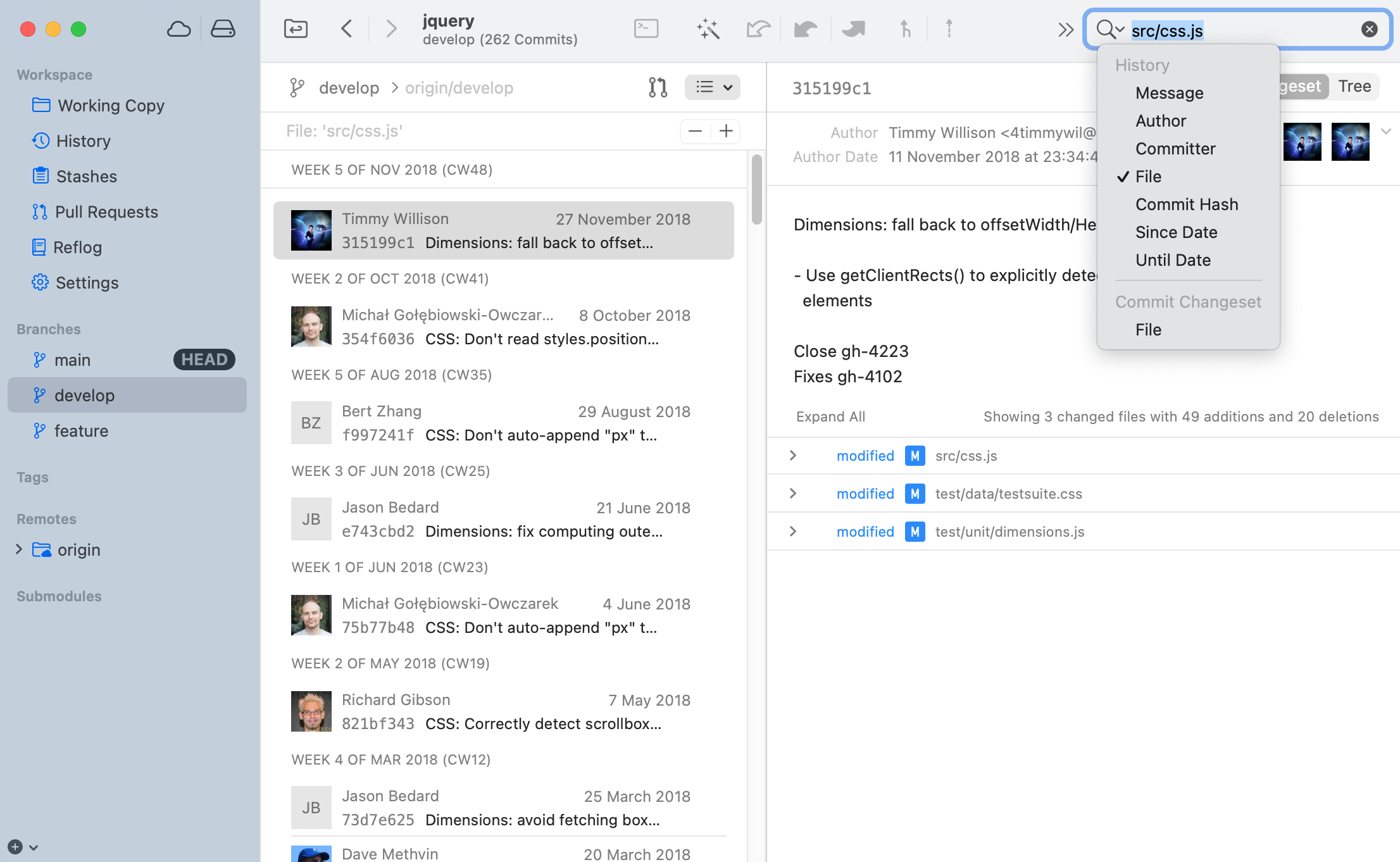The height and width of the screenshot is (862, 1400).
Task: Open the terminal icon in the toolbar
Action: click(x=646, y=29)
